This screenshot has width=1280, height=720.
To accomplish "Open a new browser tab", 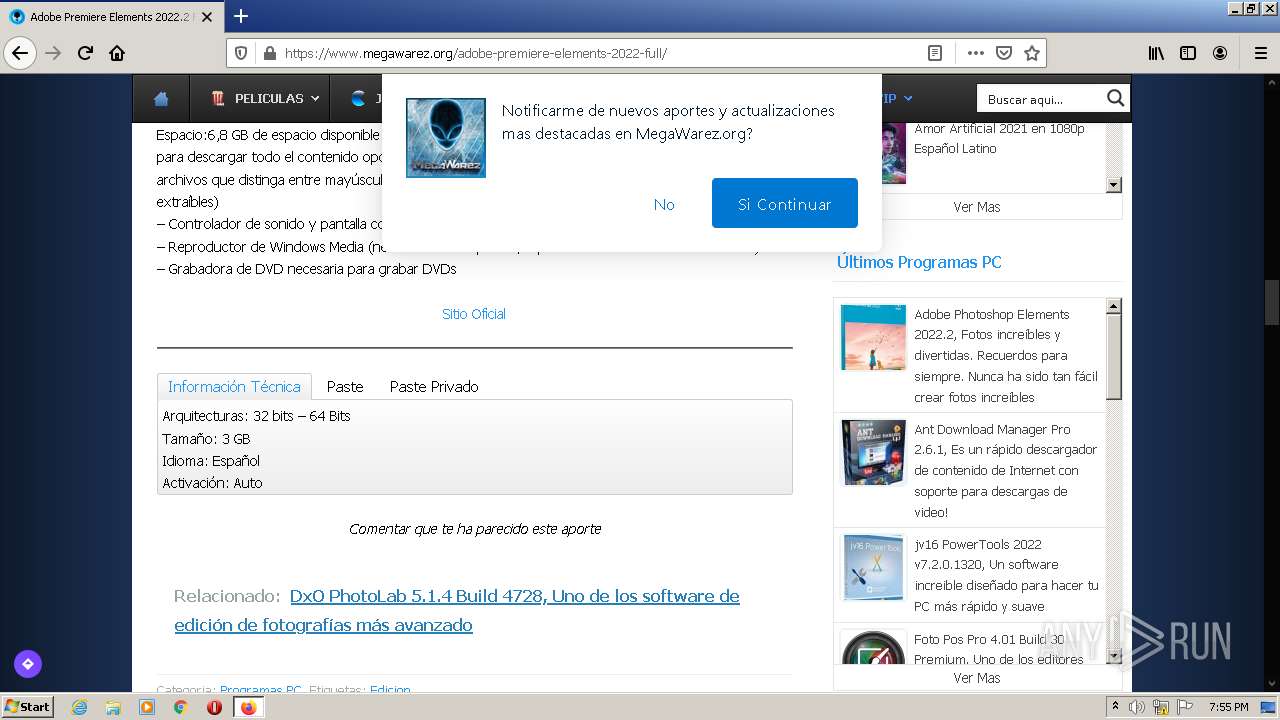I will tap(240, 16).
